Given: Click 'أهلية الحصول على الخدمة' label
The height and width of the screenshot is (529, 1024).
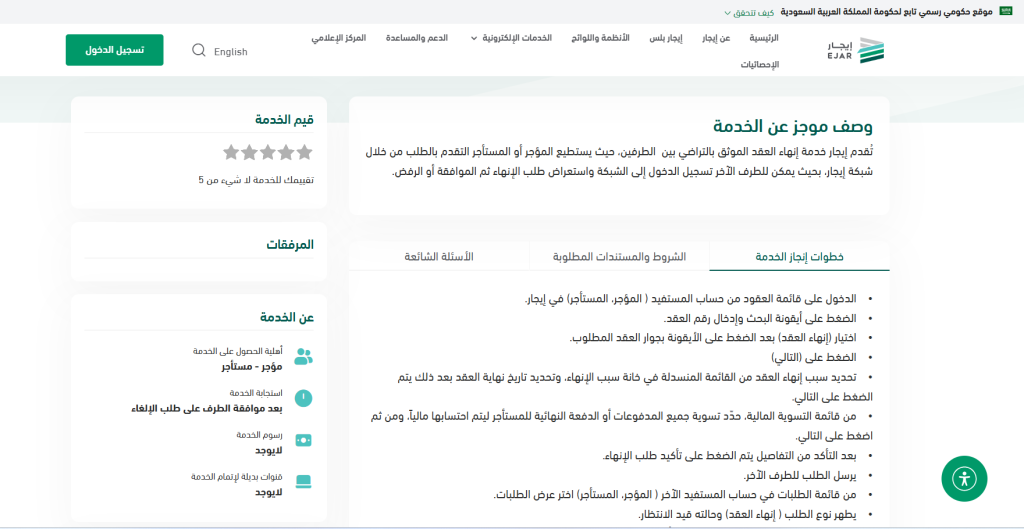Looking at the screenshot, I should click(238, 351).
